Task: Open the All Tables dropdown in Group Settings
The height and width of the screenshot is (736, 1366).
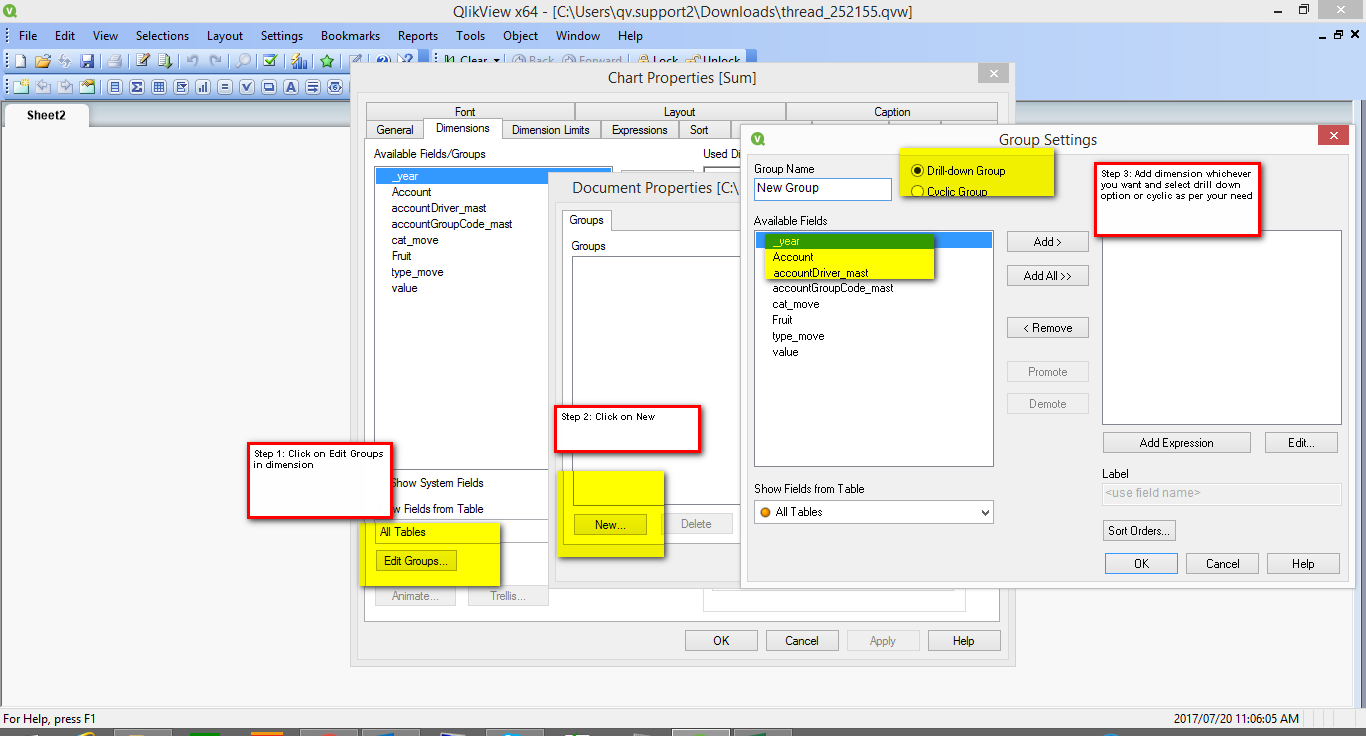Action: (x=874, y=512)
